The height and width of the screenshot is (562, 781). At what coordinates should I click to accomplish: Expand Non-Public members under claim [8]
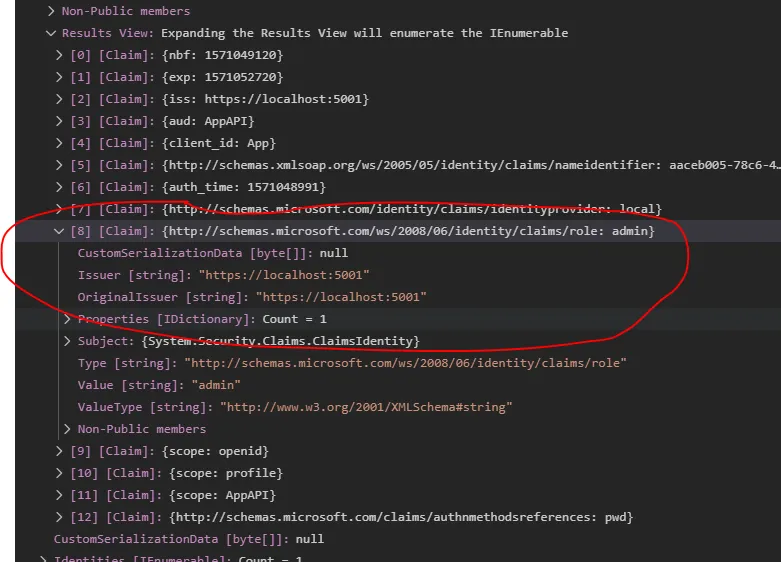67,429
